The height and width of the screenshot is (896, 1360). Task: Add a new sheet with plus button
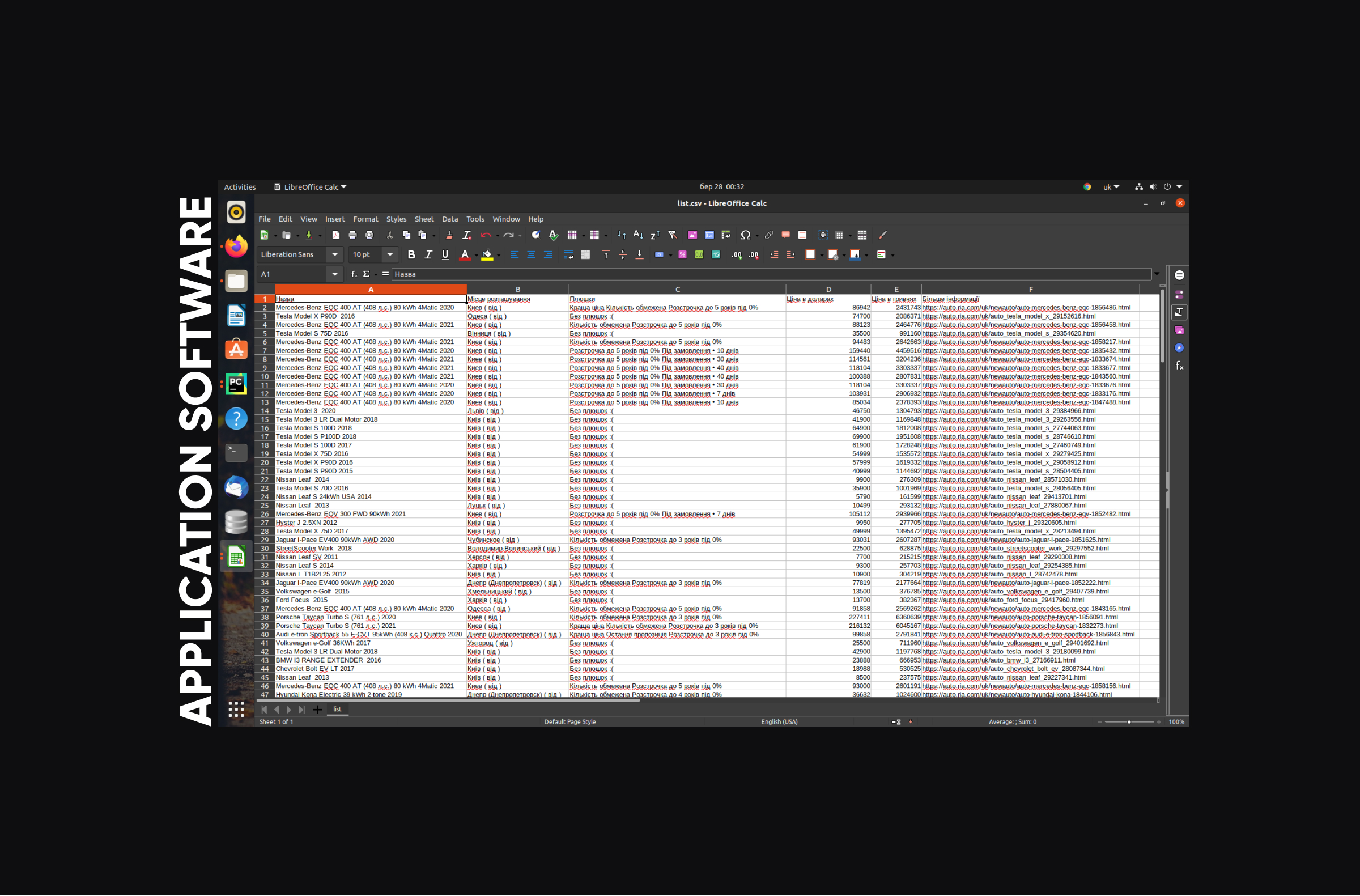[317, 710]
